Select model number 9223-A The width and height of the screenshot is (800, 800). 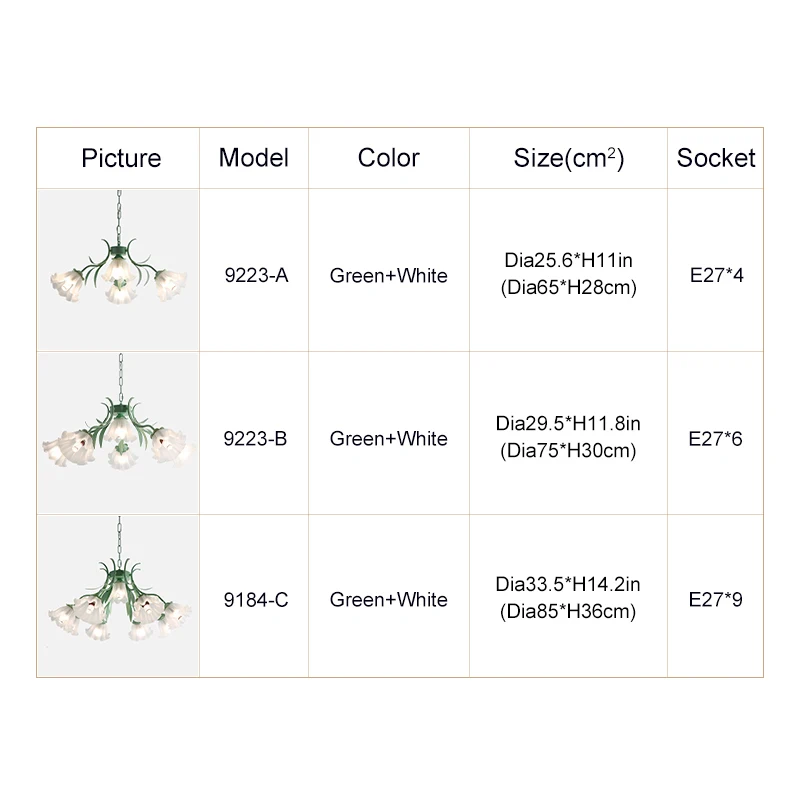[x=256, y=275]
